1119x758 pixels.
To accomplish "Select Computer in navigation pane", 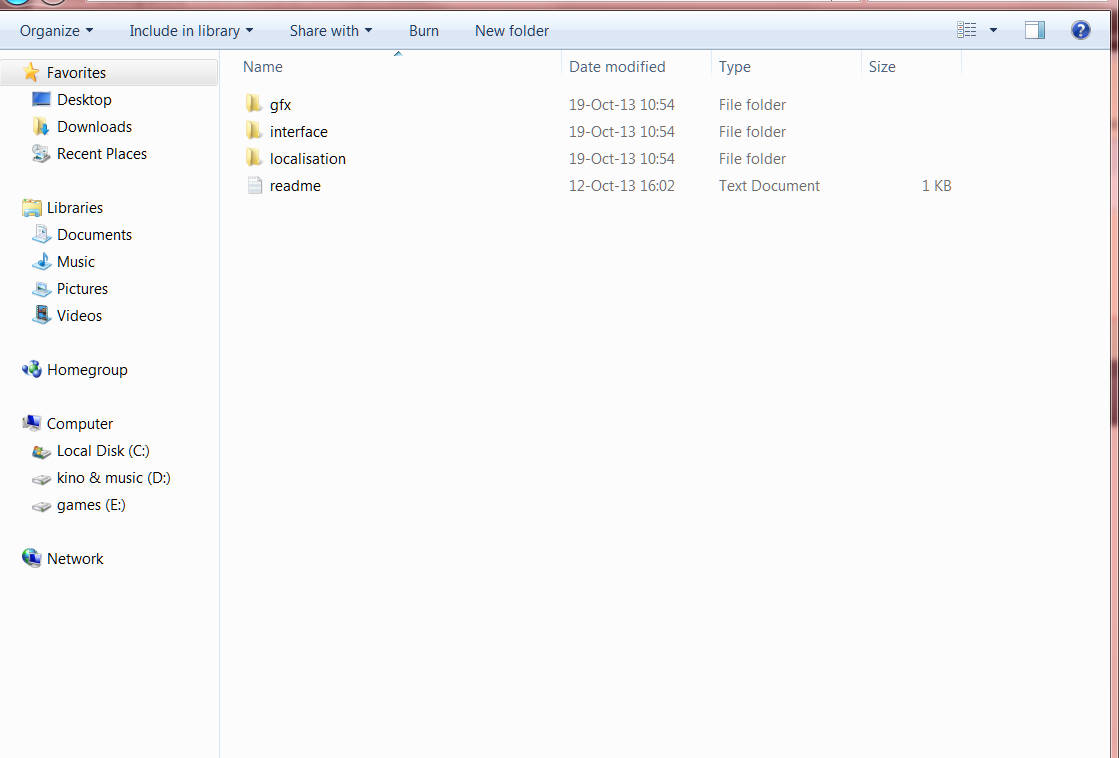I will (80, 424).
